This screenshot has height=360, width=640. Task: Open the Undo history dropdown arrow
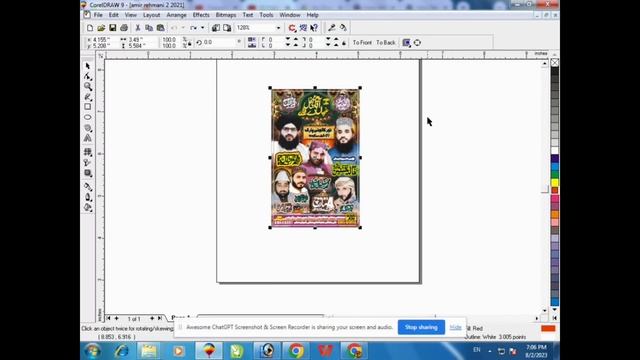point(183,28)
